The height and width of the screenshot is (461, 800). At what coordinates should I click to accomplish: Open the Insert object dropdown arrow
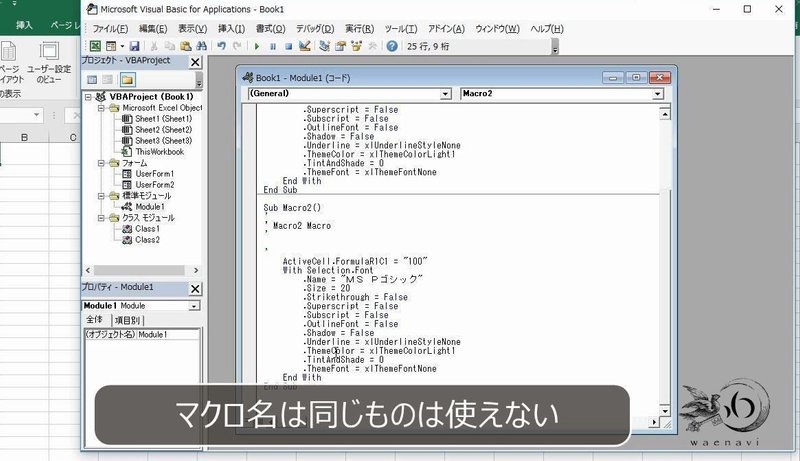pos(122,46)
